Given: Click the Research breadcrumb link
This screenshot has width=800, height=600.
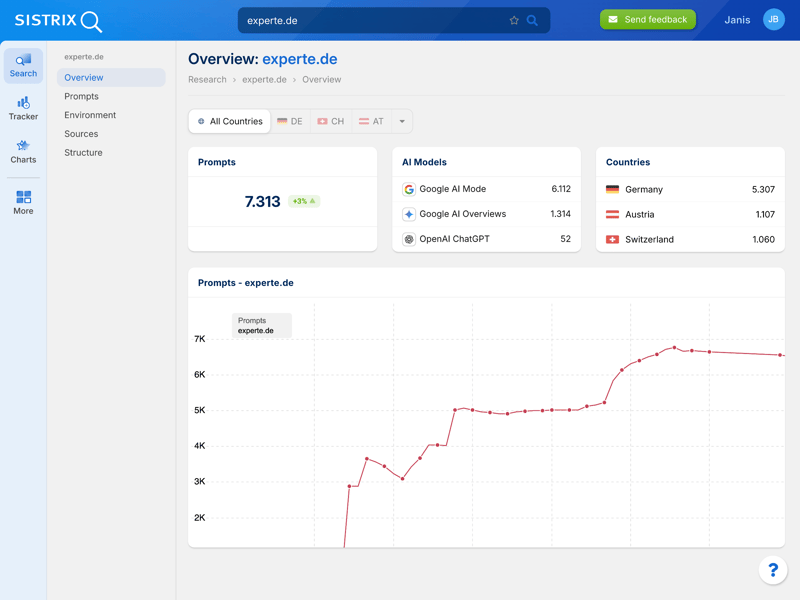Looking at the screenshot, I should [x=207, y=79].
